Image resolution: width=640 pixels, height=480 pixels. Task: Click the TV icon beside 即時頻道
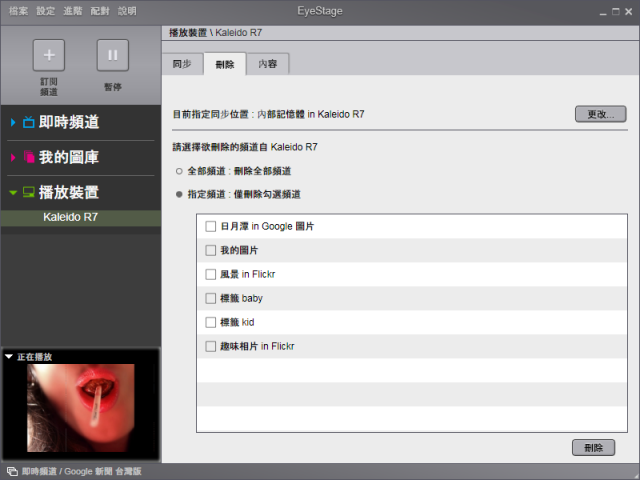point(28,122)
